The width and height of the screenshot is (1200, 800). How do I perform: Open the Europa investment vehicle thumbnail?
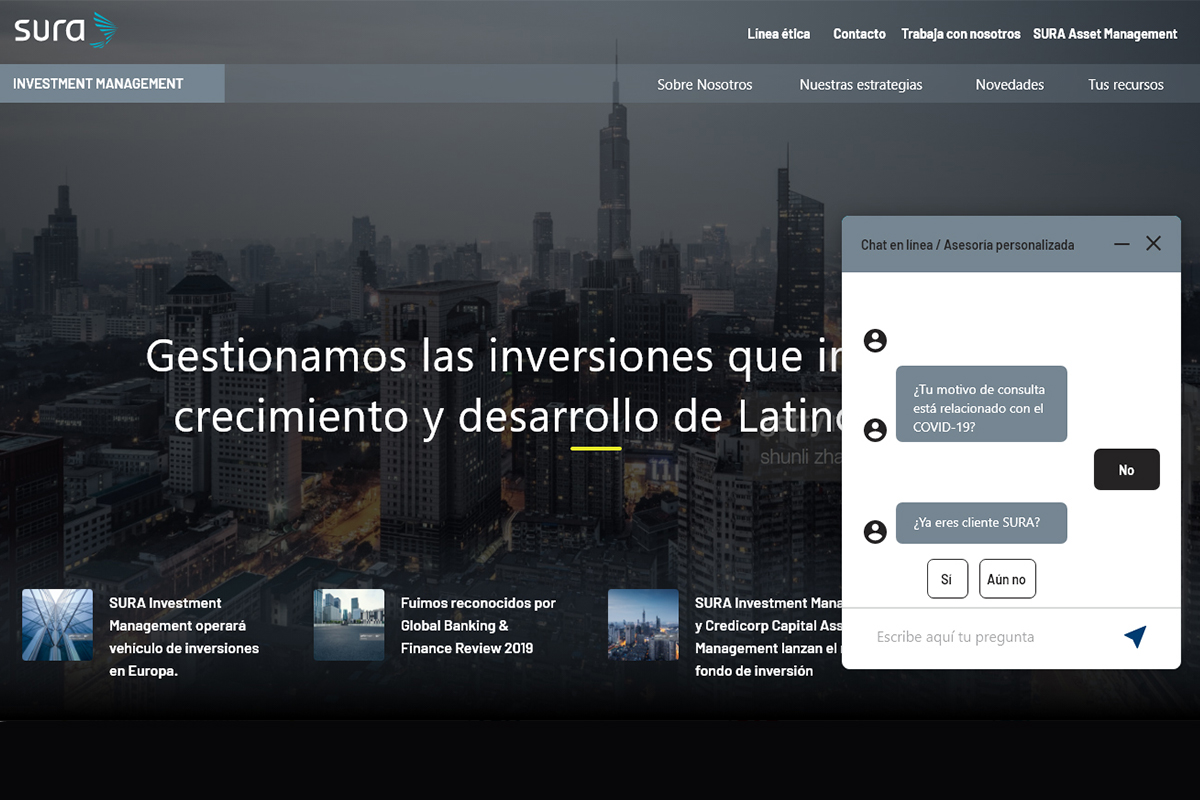coord(58,625)
